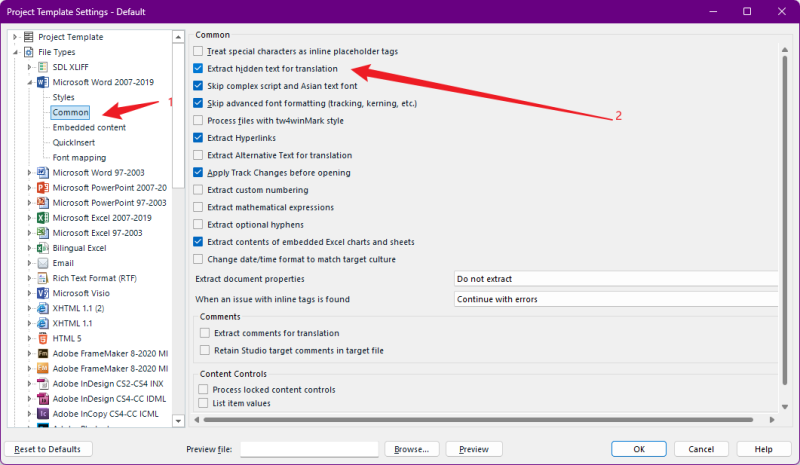Click the Reset to Defaults button

49,449
